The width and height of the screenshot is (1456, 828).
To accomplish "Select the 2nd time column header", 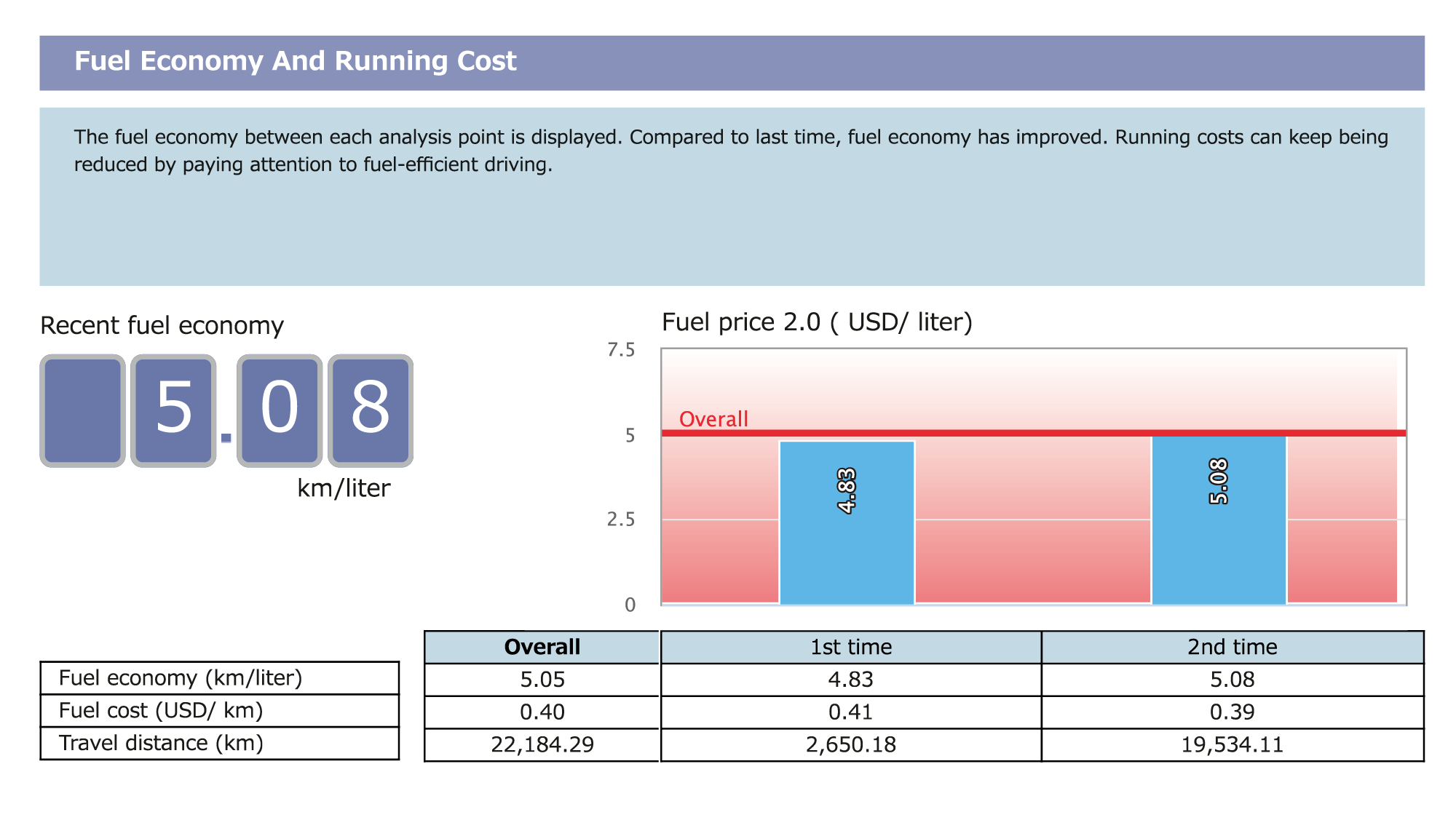I will tap(1232, 647).
